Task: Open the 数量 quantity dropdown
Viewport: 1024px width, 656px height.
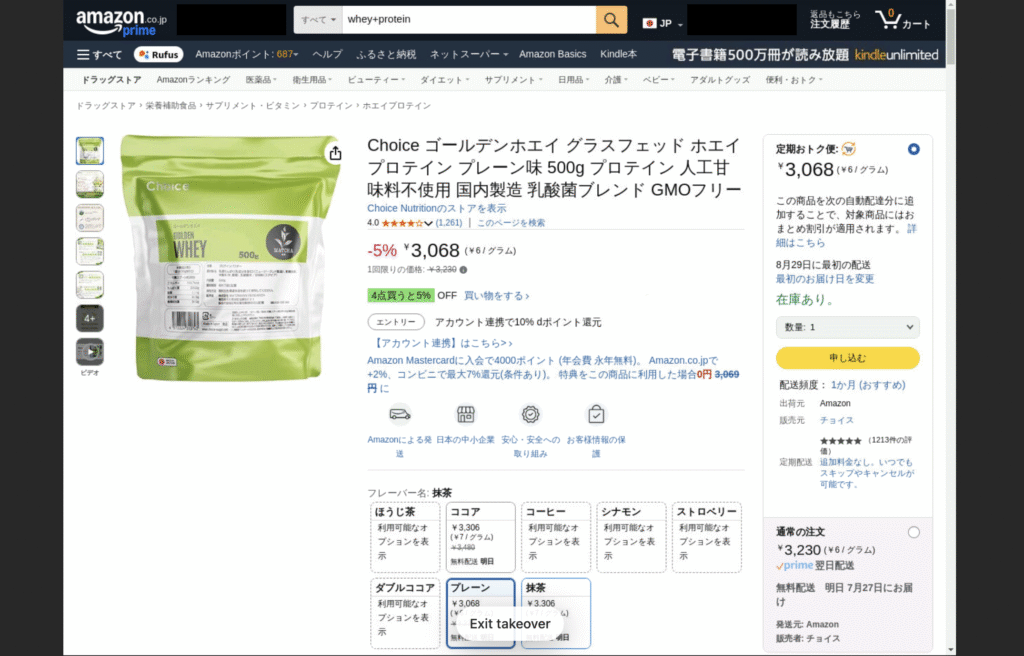Action: click(x=848, y=327)
